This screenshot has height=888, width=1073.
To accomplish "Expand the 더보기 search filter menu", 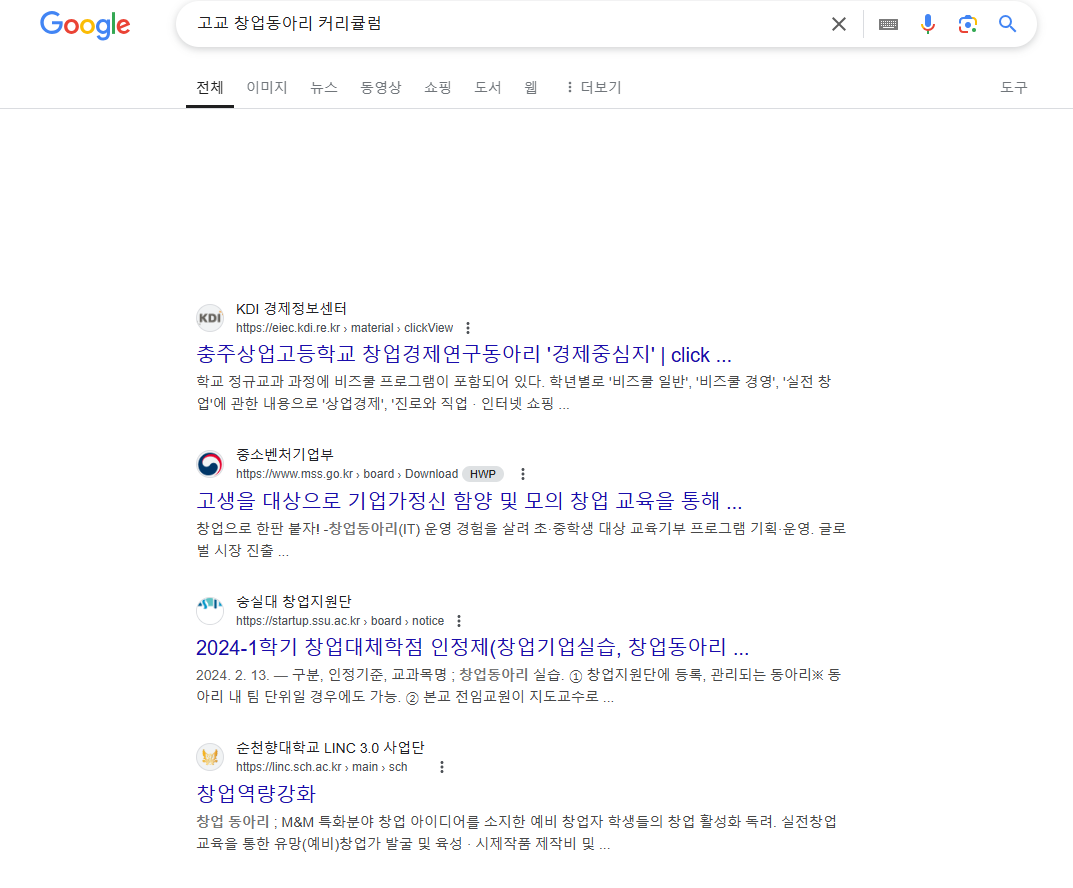I will pyautogui.click(x=593, y=88).
